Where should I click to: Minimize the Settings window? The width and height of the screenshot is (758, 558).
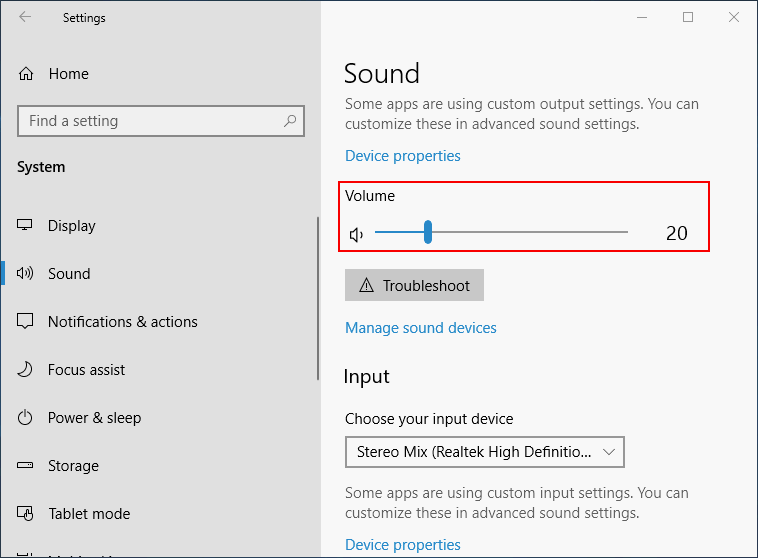point(642,17)
